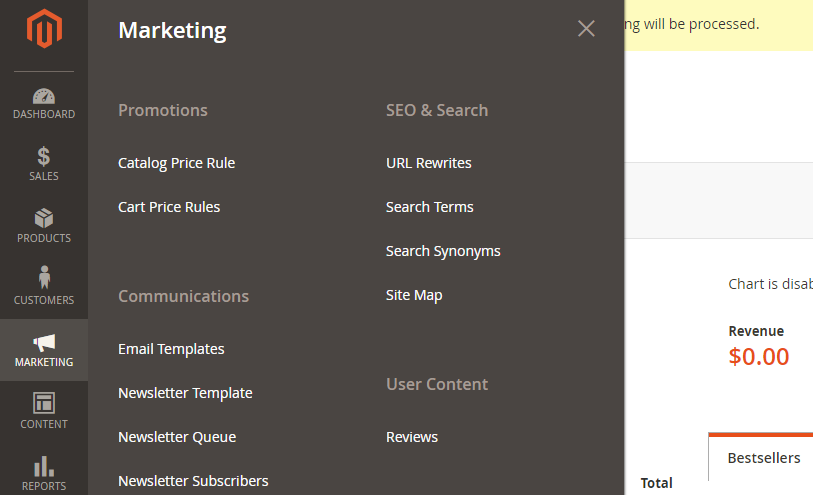The image size is (813, 495).
Task: Select Search Terms menu entry
Action: 429,207
